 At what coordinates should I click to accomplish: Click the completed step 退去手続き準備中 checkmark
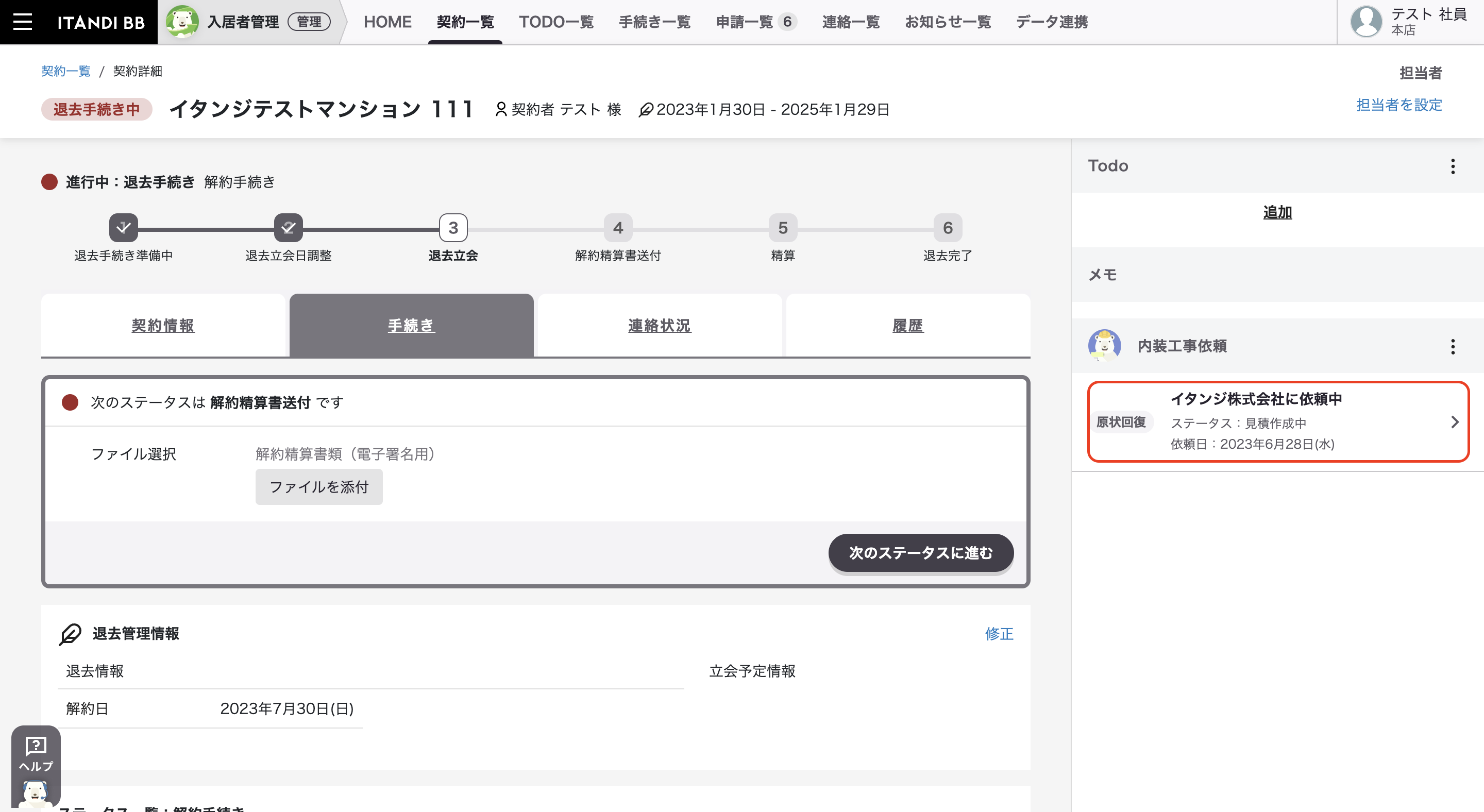pyautogui.click(x=123, y=228)
